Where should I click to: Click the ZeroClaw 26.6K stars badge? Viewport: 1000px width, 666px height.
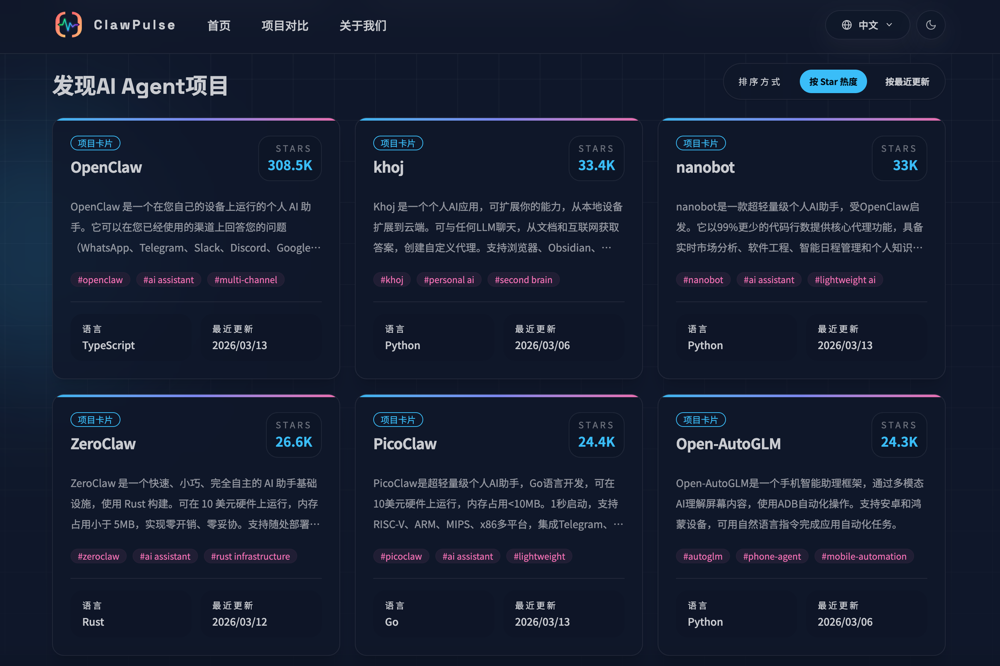[293, 435]
